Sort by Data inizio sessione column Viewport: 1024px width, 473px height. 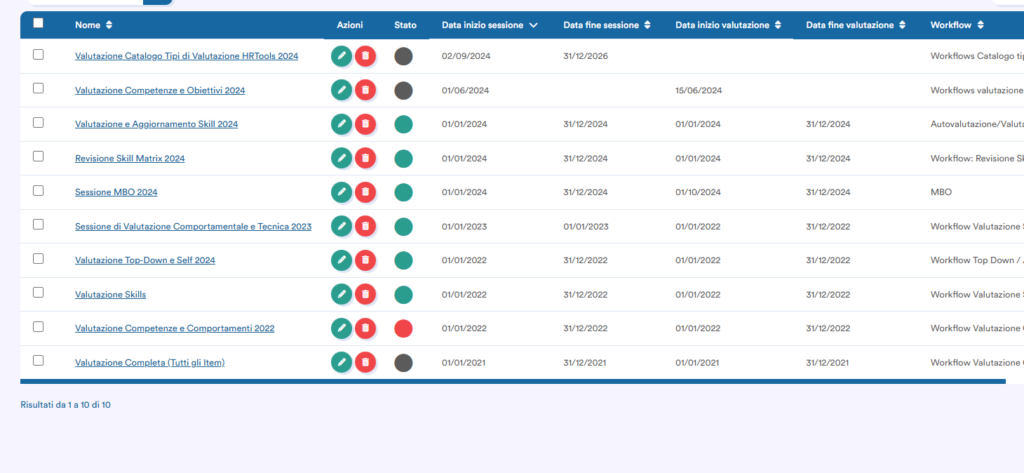(x=490, y=25)
